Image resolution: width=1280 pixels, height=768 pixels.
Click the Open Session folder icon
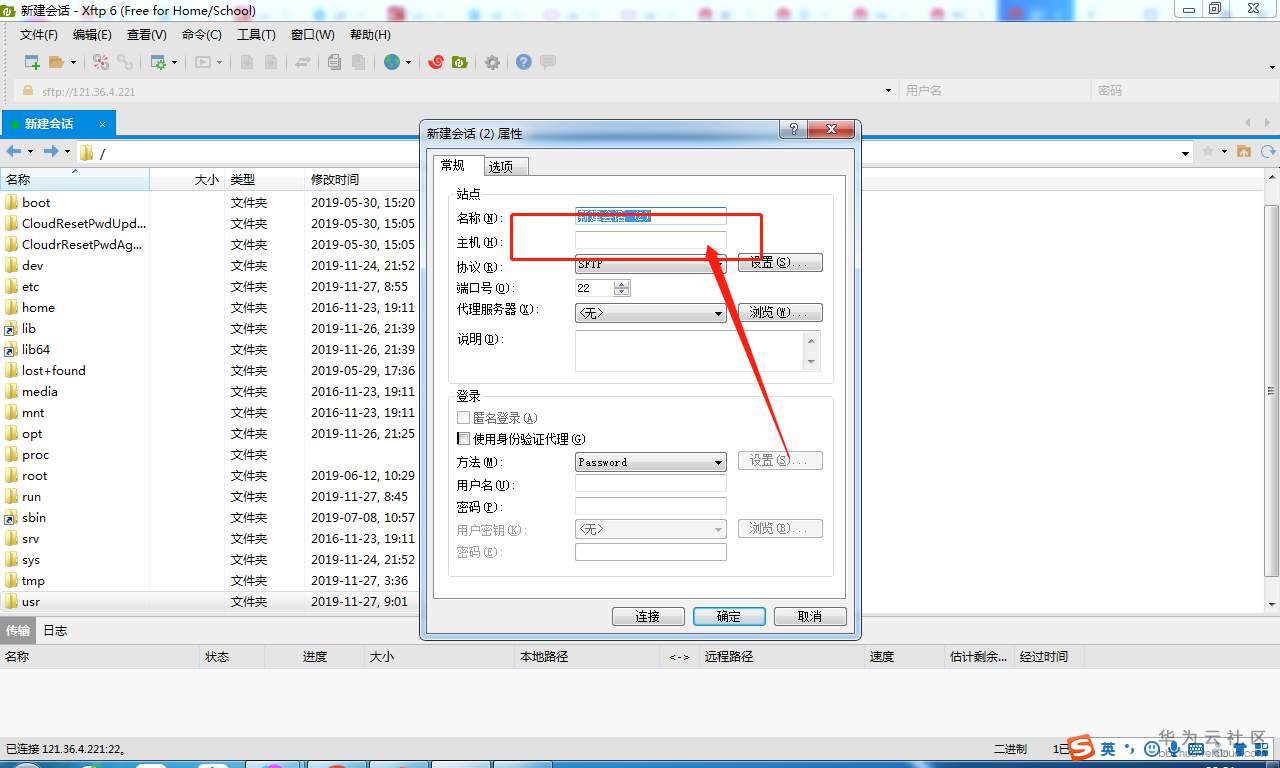56,62
